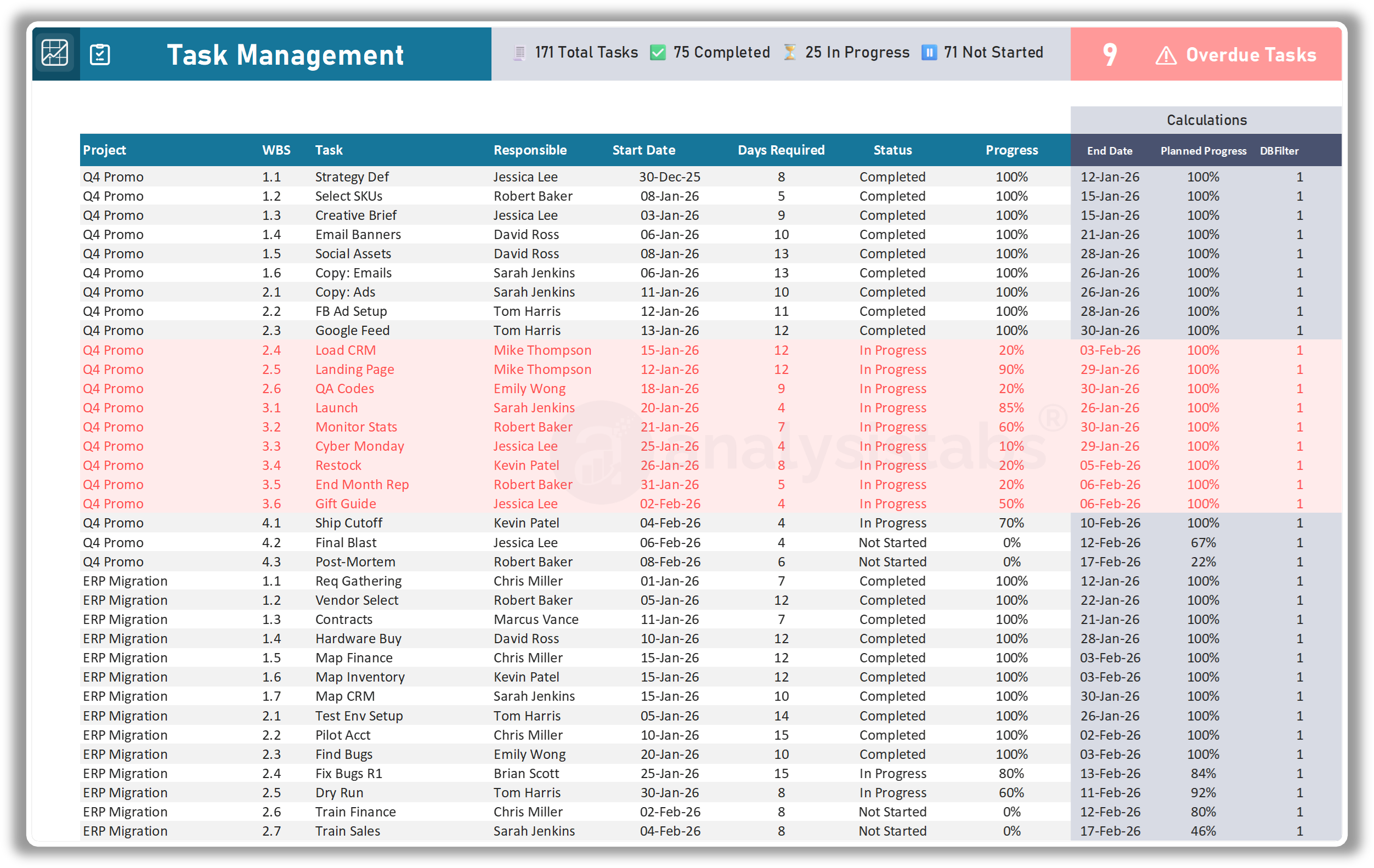This screenshot has width=1374, height=868.
Task: Select the Calculations section header
Action: tap(1206, 120)
